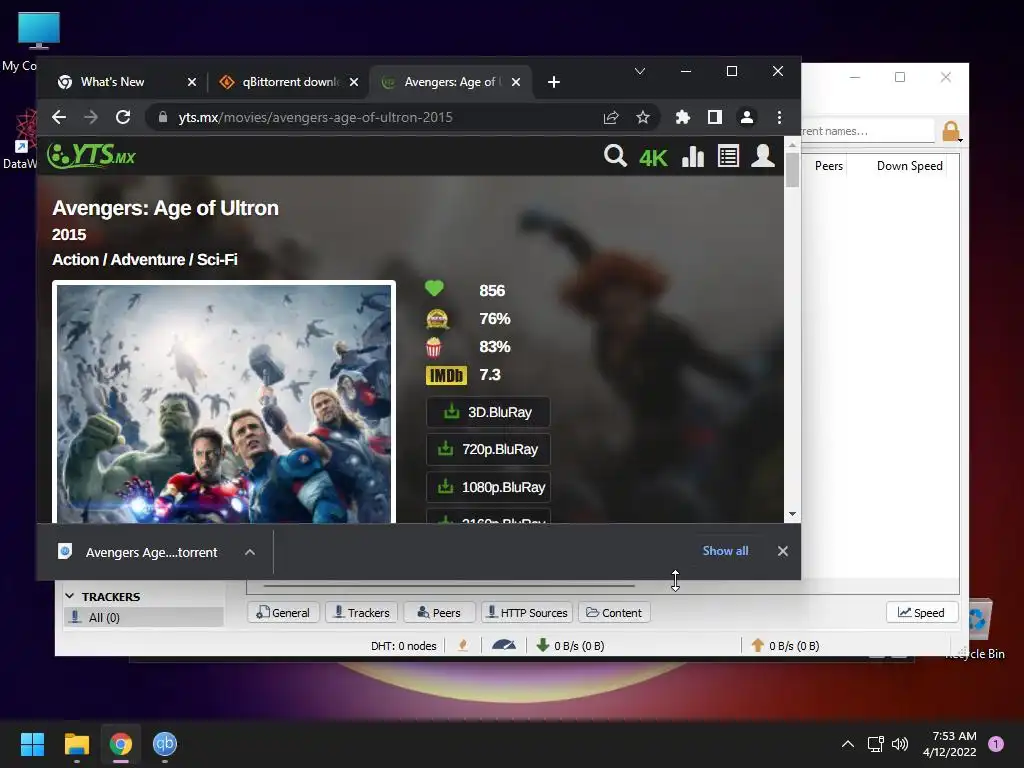This screenshot has width=1024, height=768.
Task: Open the Peers tab in qBittorrent
Action: [x=439, y=613]
